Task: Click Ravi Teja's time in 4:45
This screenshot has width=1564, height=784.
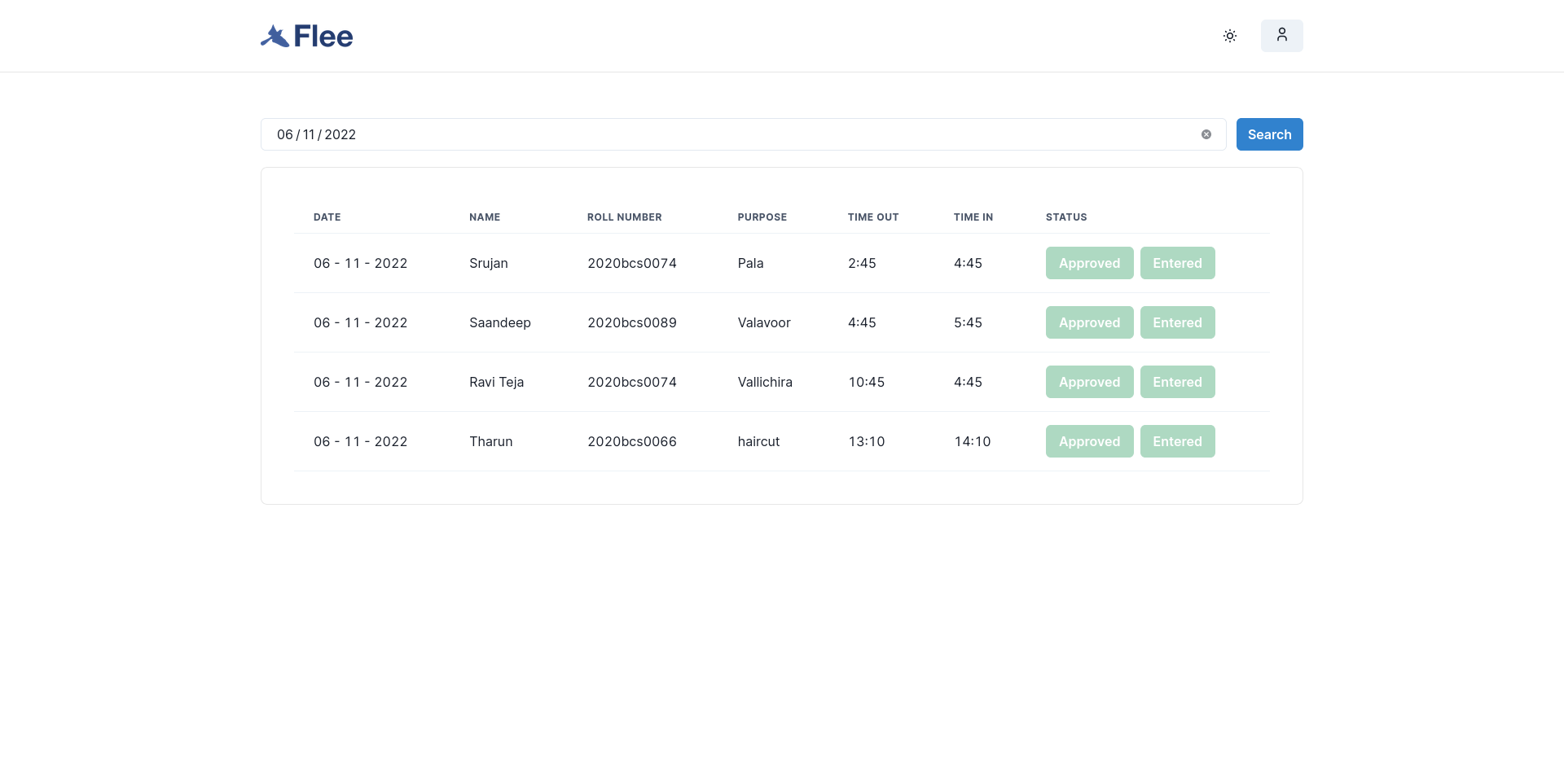Action: pos(968,382)
